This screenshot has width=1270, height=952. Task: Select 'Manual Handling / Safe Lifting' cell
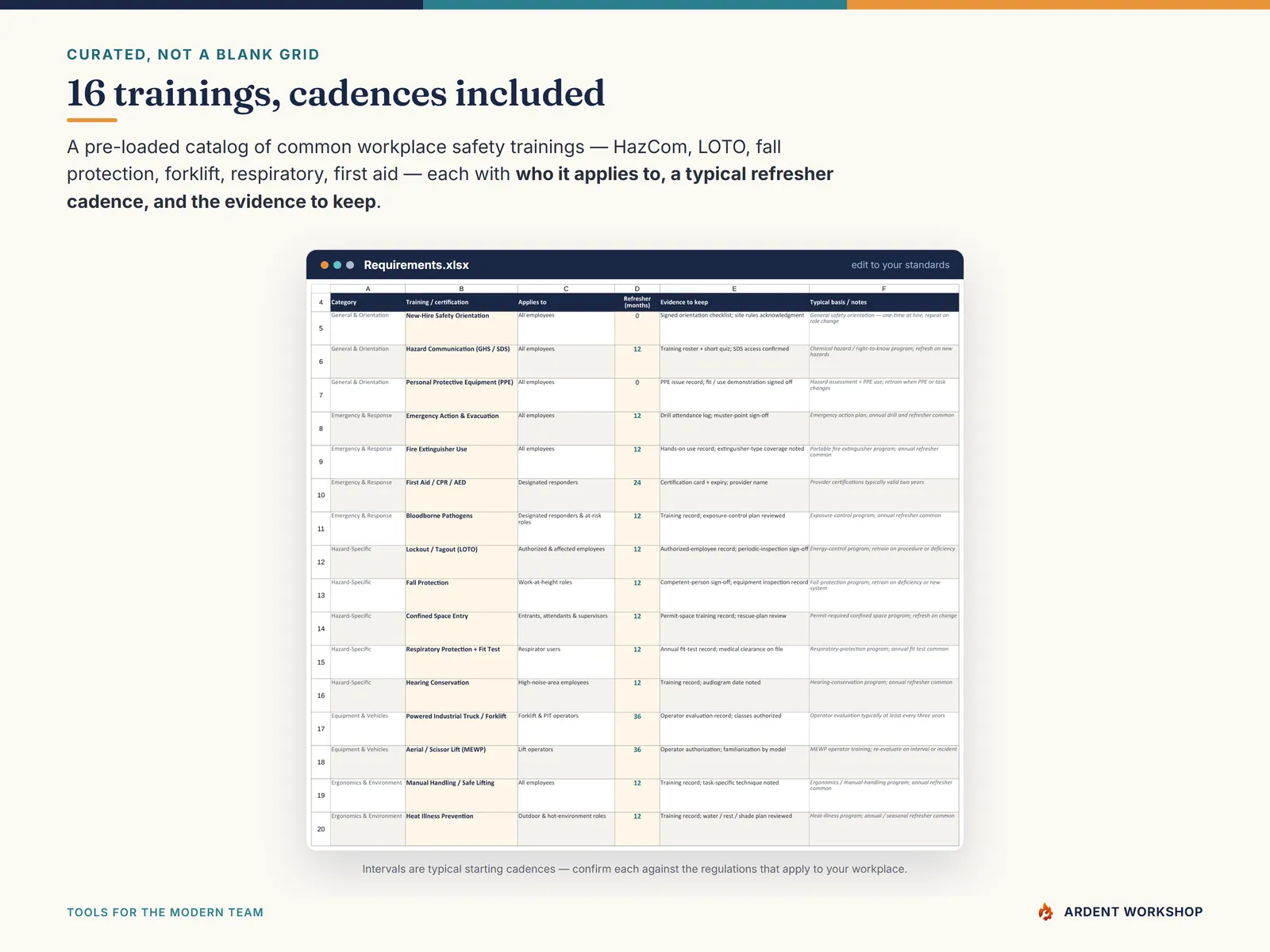tap(461, 795)
